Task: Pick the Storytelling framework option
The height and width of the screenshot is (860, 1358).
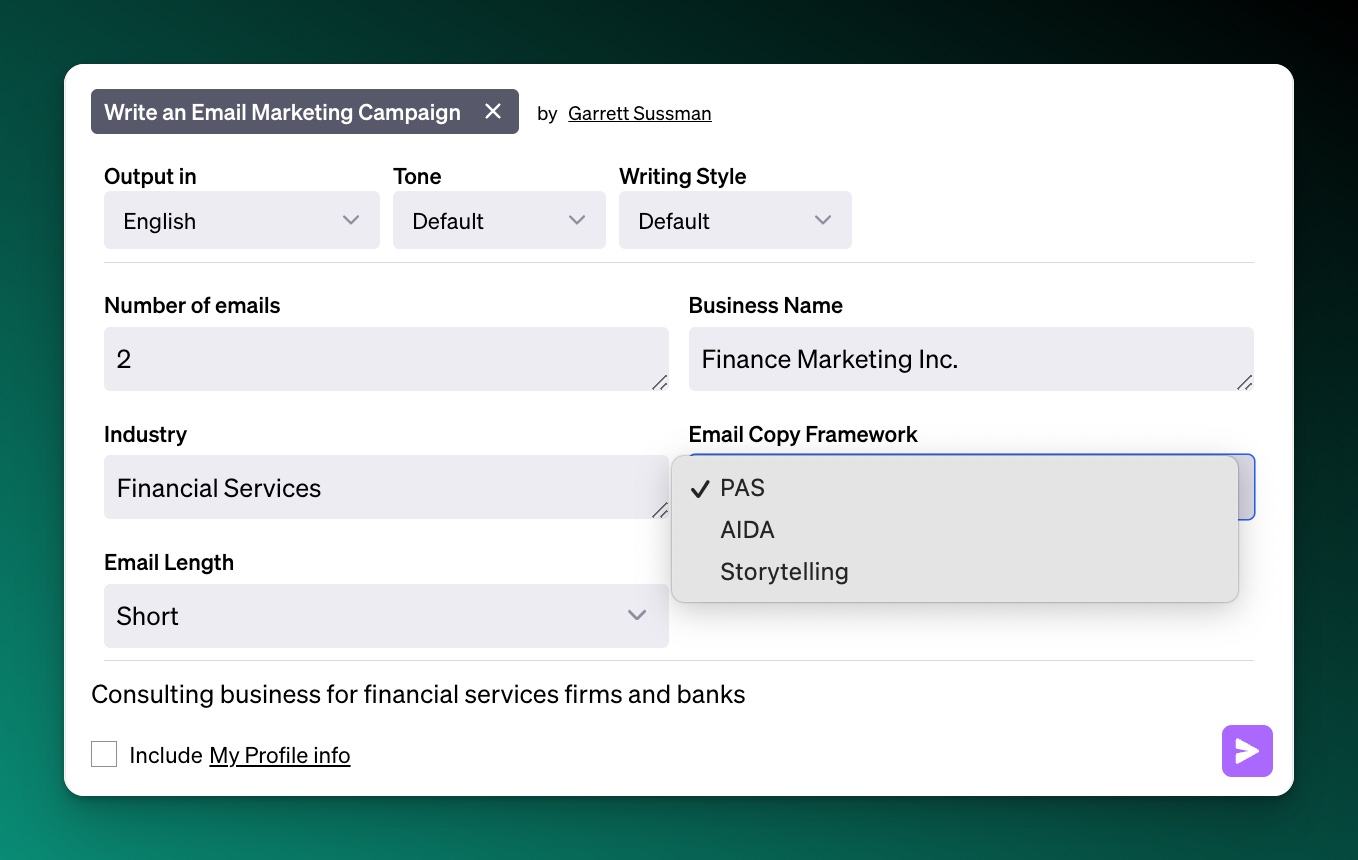Action: 784,572
